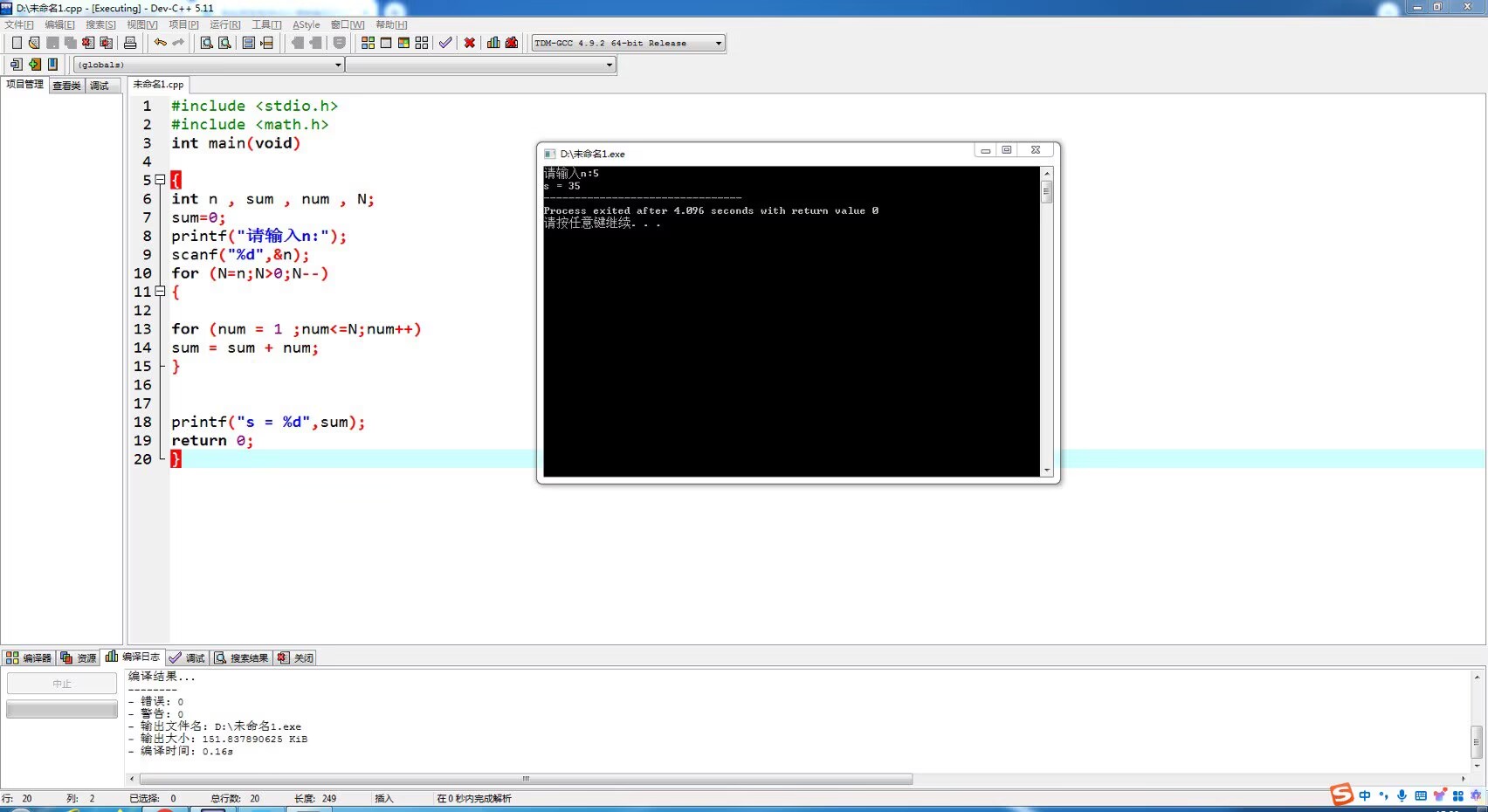The height and width of the screenshot is (812, 1488).
Task: Open the Replace dialog from toolbar
Action: click(224, 43)
